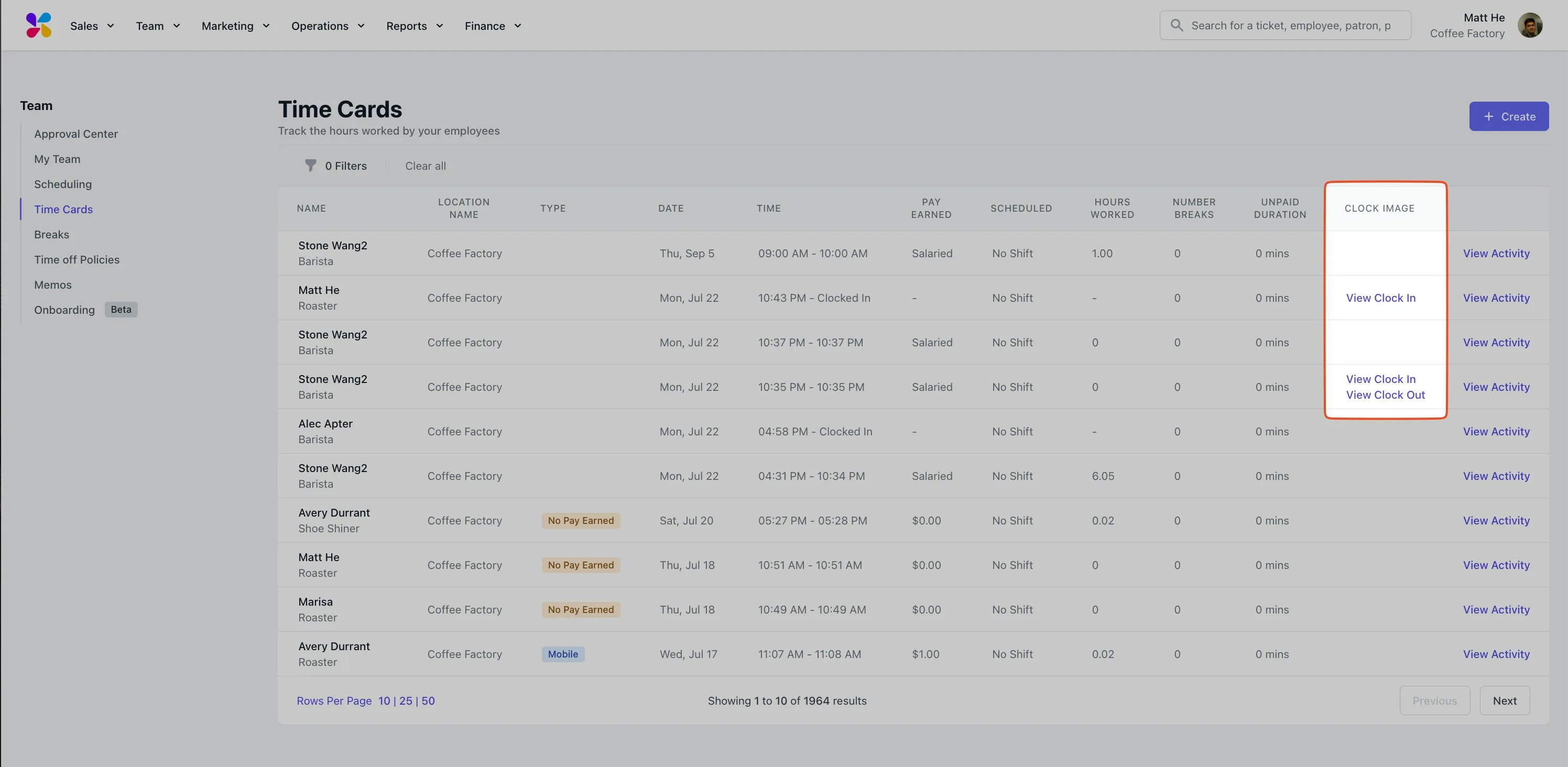Image resolution: width=1568 pixels, height=767 pixels.
Task: Click Clear all filters
Action: pyautogui.click(x=426, y=166)
